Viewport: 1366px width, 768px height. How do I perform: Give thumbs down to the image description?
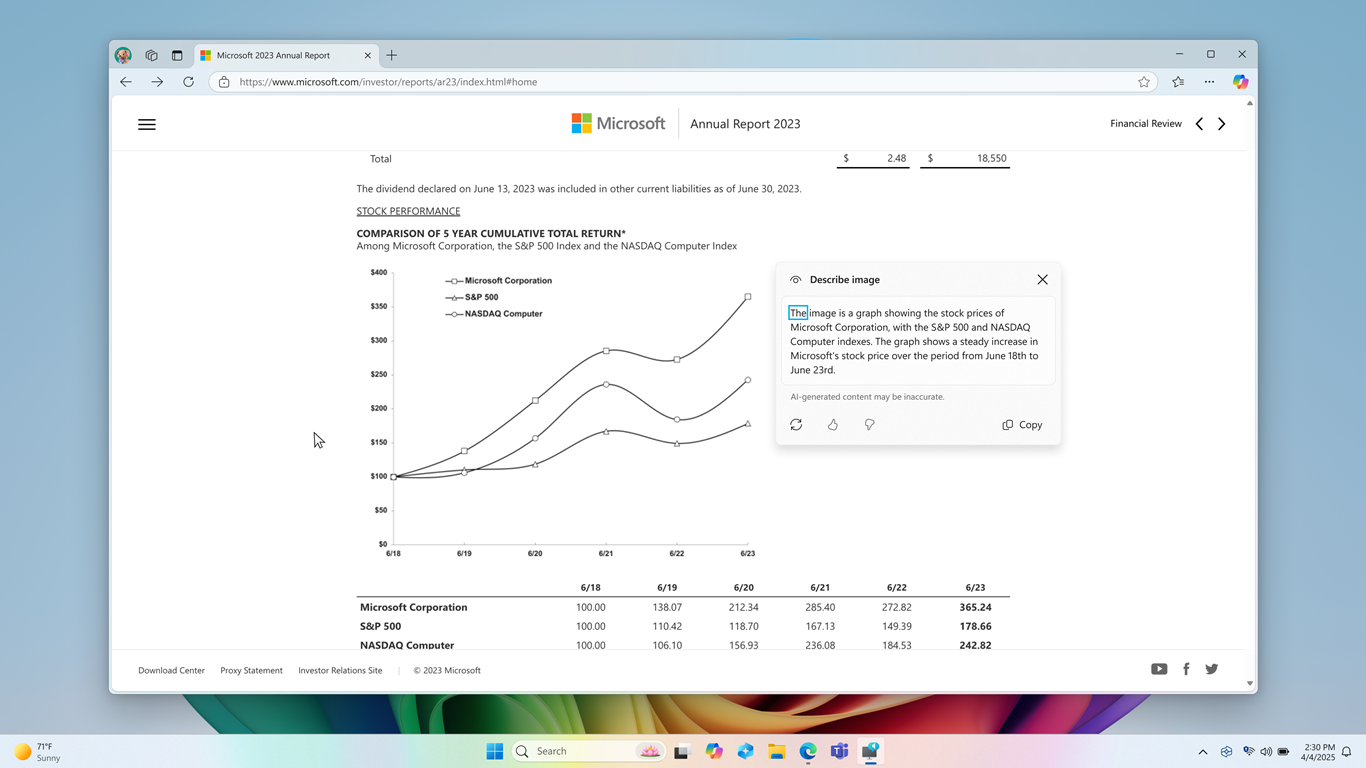point(869,424)
